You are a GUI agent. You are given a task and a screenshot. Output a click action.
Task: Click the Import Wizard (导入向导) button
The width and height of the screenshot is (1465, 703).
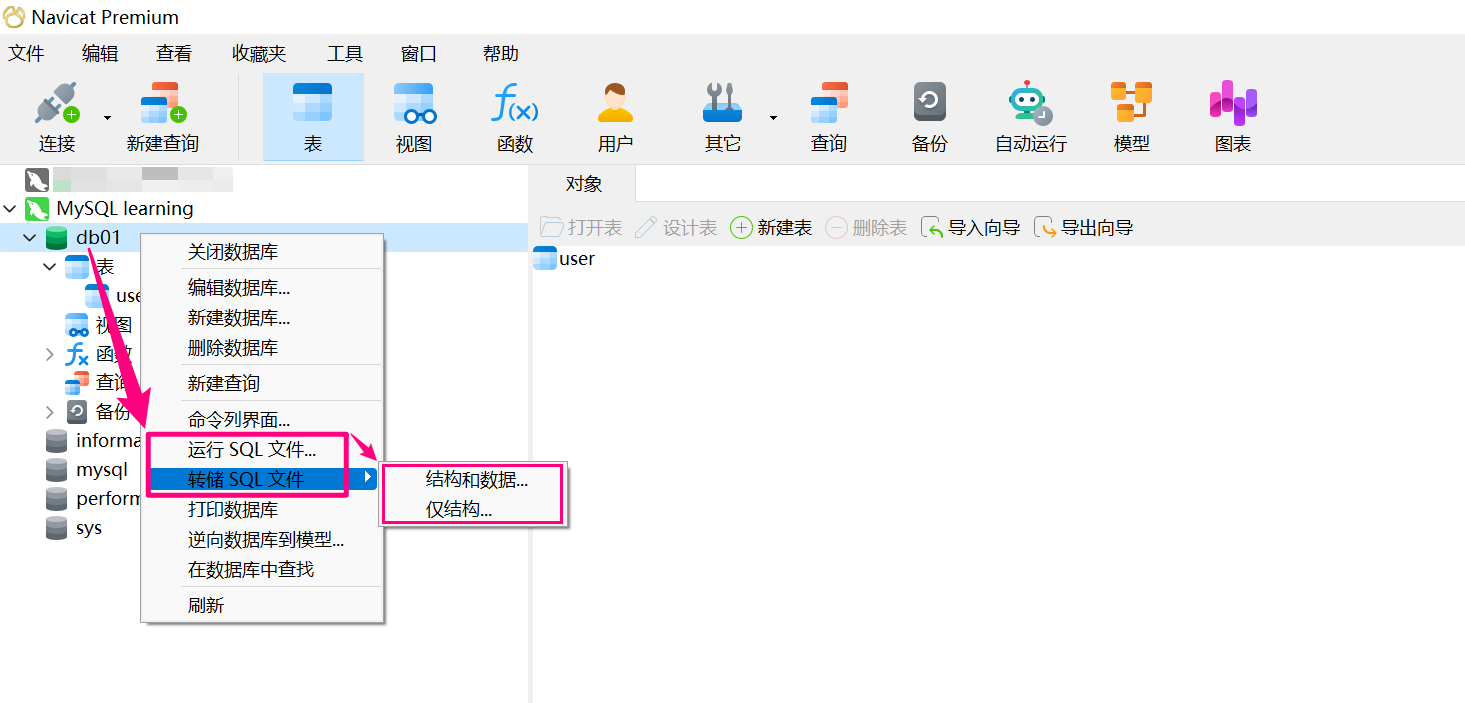click(x=971, y=228)
